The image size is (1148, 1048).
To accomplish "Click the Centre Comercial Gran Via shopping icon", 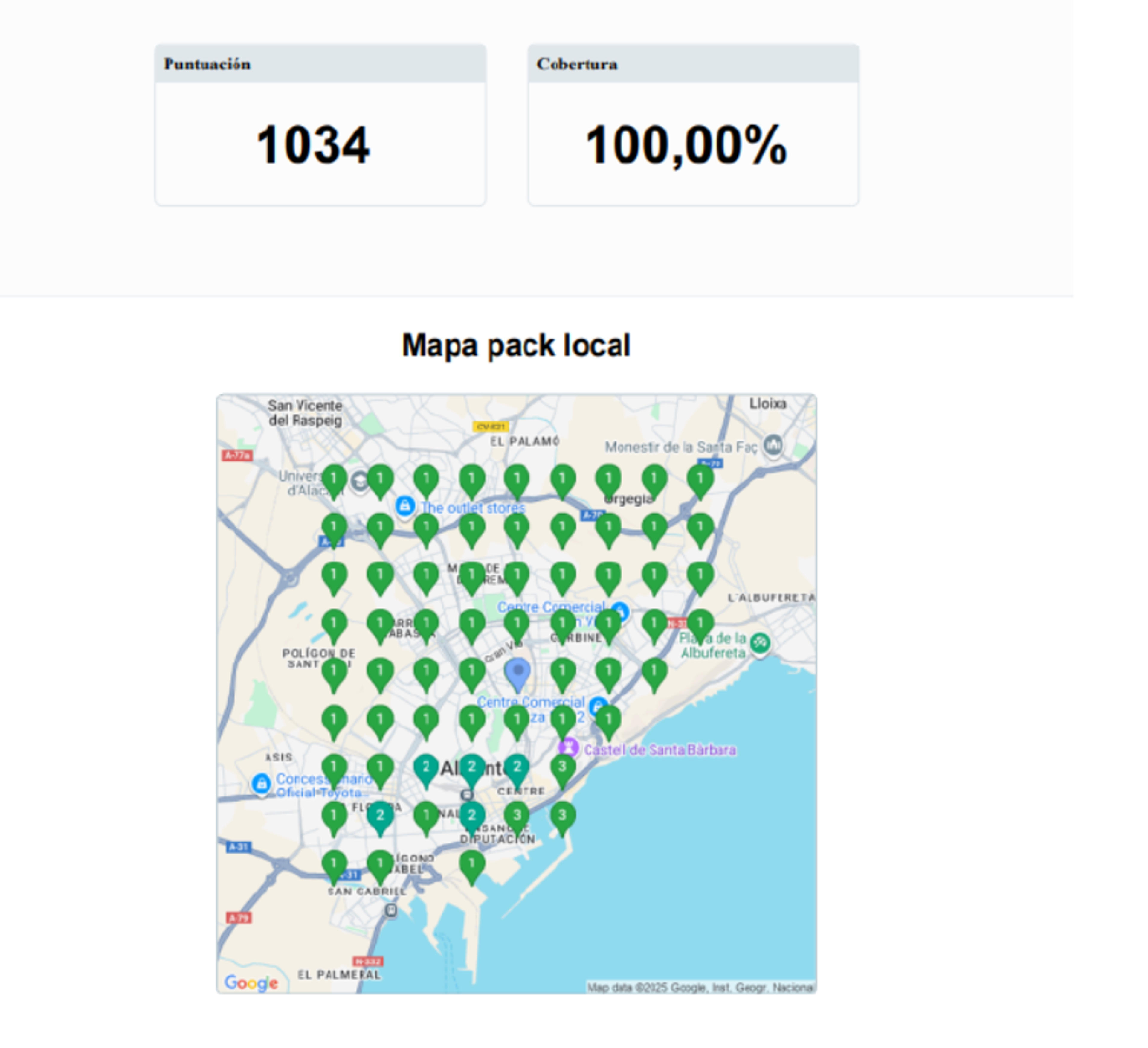I will [620, 611].
